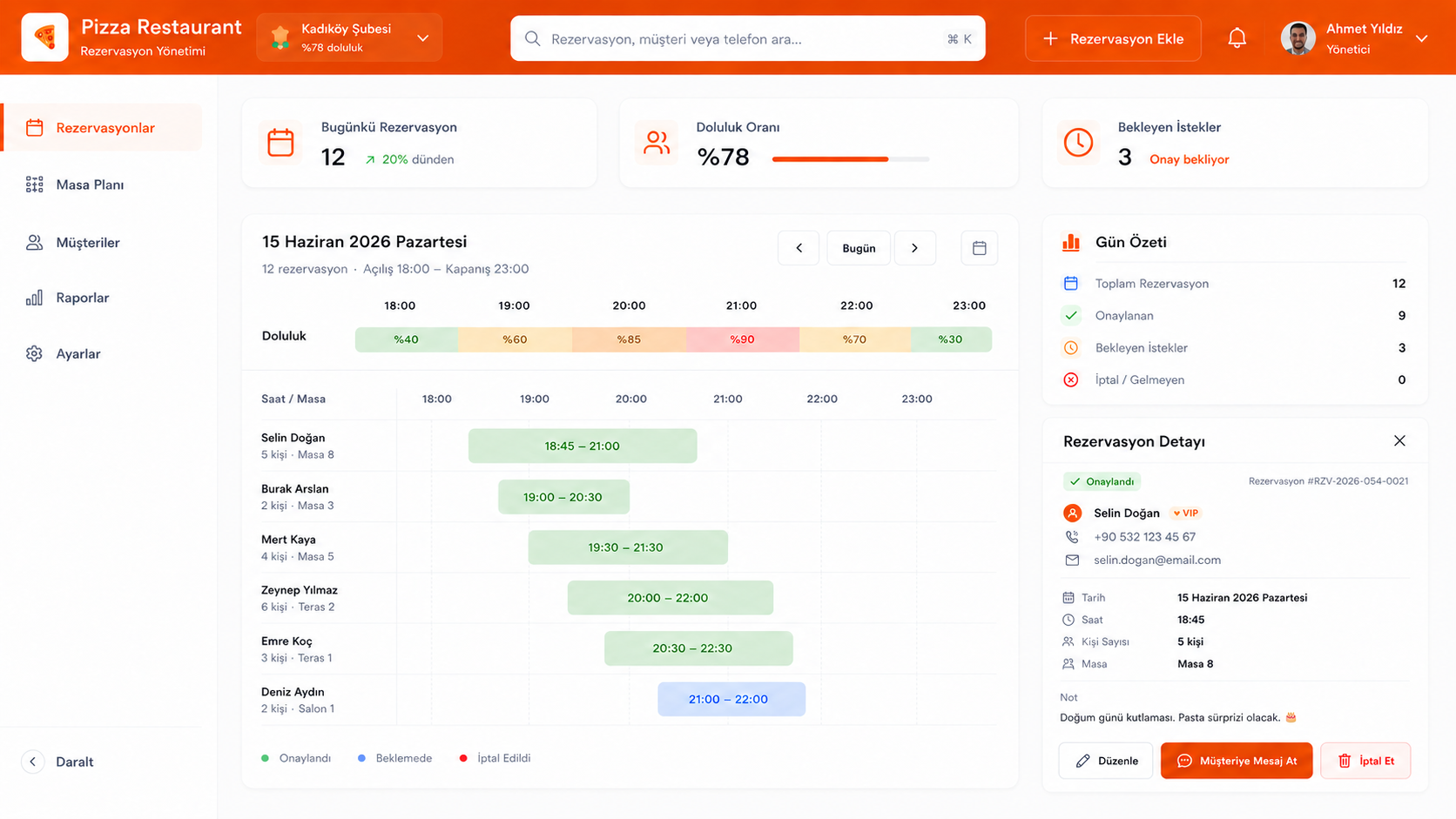Click the Rezervasyon Ekle button
The width and height of the screenshot is (1456, 819).
[1113, 38]
